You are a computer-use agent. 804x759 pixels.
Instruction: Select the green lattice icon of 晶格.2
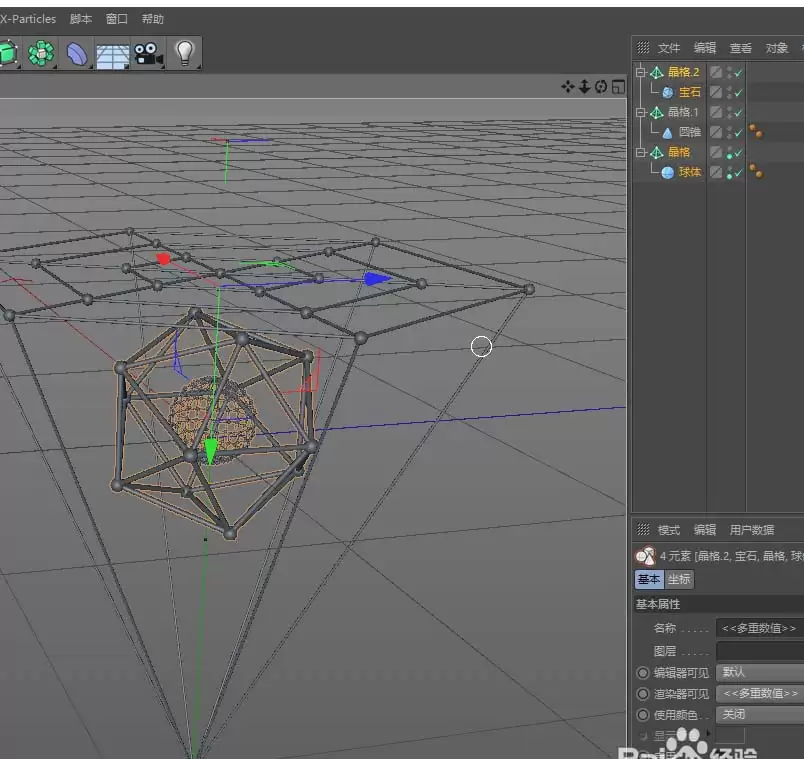tap(656, 72)
